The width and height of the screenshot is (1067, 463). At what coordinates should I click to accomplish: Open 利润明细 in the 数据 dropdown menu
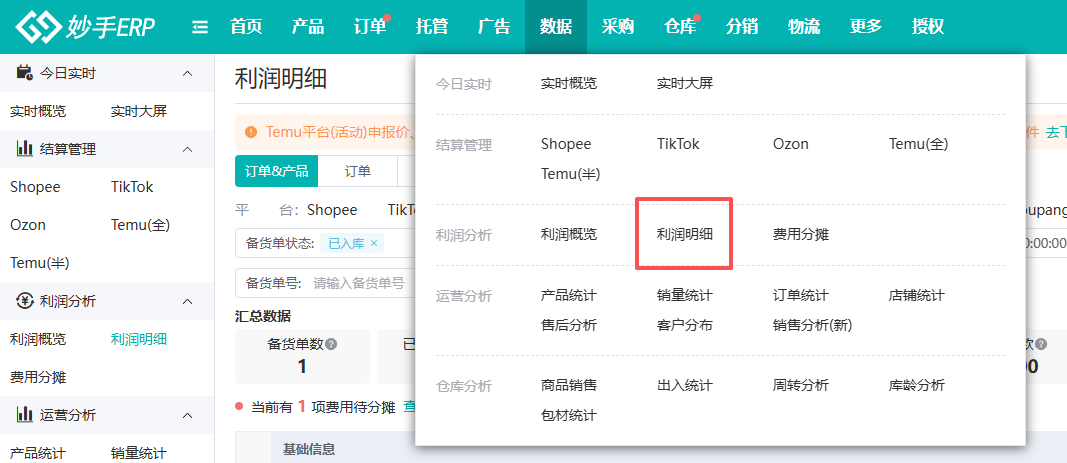coord(684,234)
